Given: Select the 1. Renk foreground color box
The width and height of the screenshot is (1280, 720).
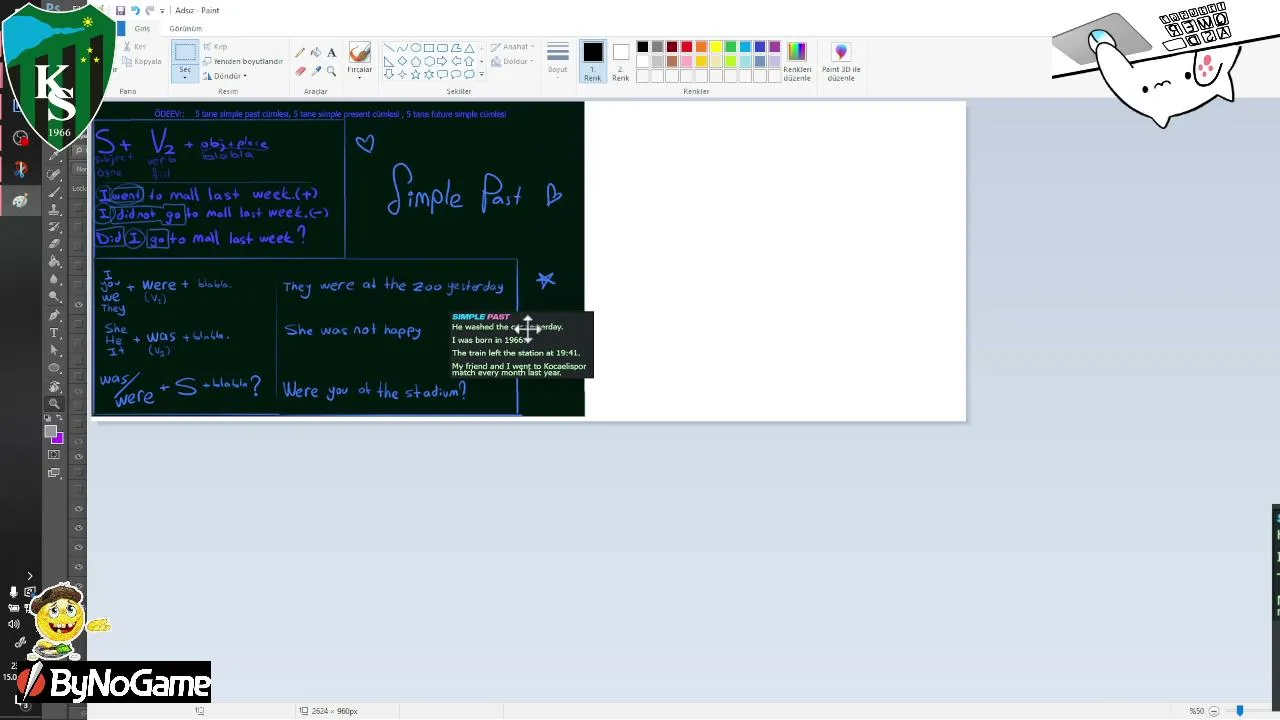Looking at the screenshot, I should click(593, 61).
